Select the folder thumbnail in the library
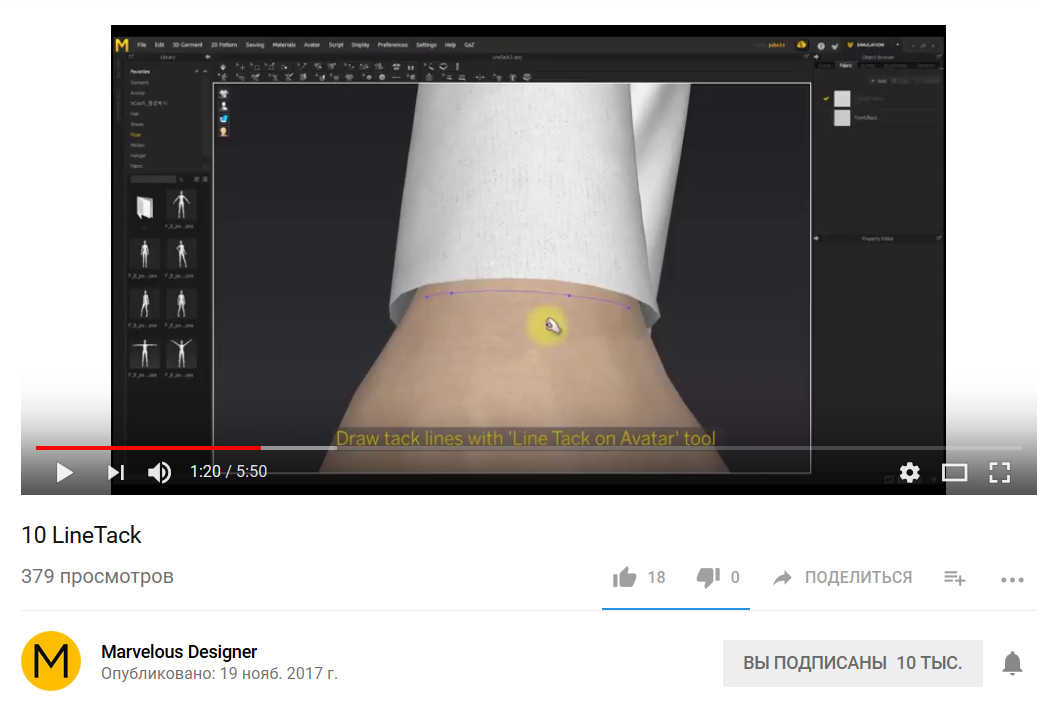 (145, 208)
